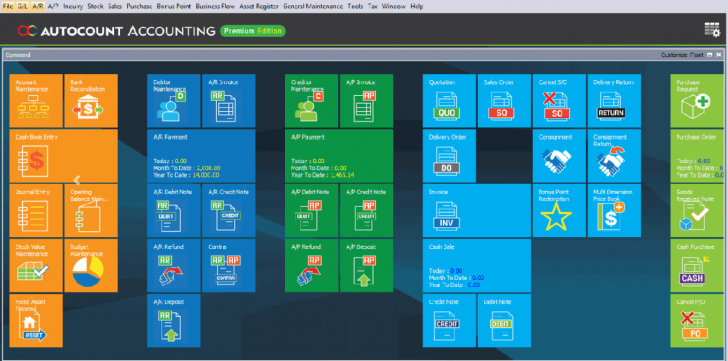Open the Cancel S/O tile

pos(559,101)
